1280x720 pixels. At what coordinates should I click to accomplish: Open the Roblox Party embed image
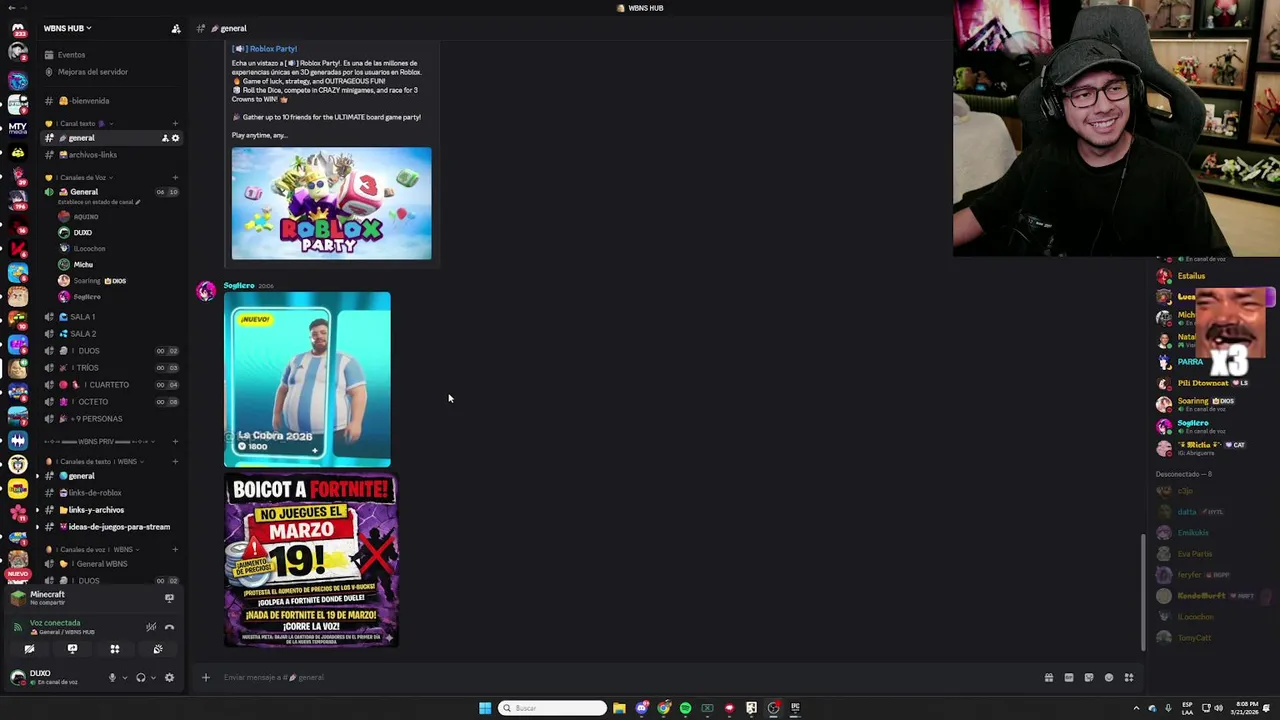click(332, 204)
